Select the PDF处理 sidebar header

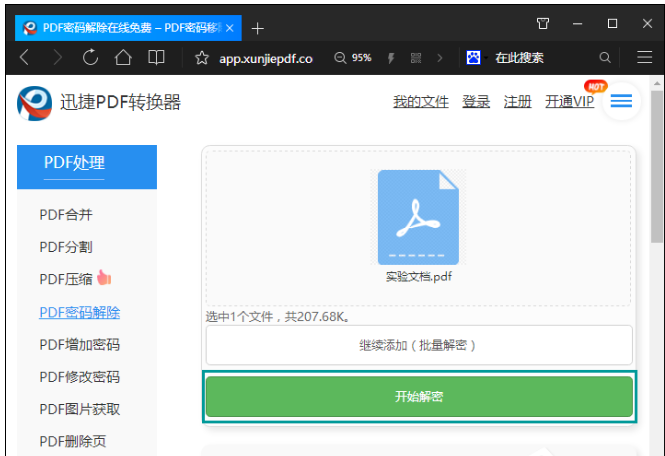pos(87,167)
